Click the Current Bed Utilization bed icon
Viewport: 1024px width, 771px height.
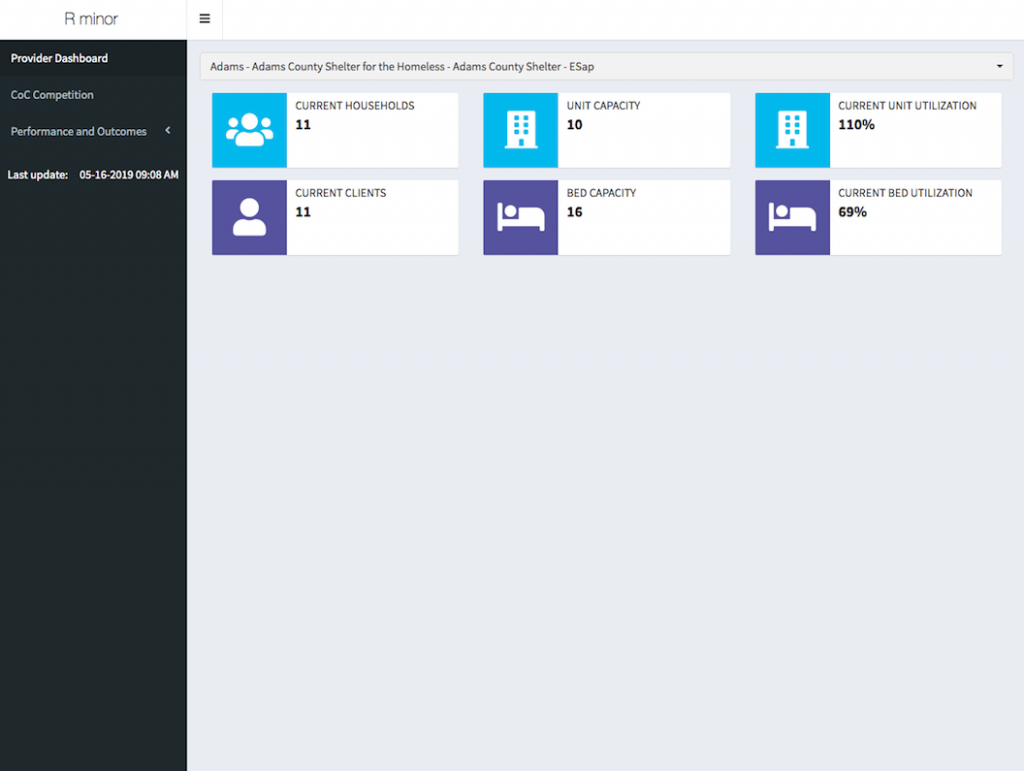click(792, 217)
